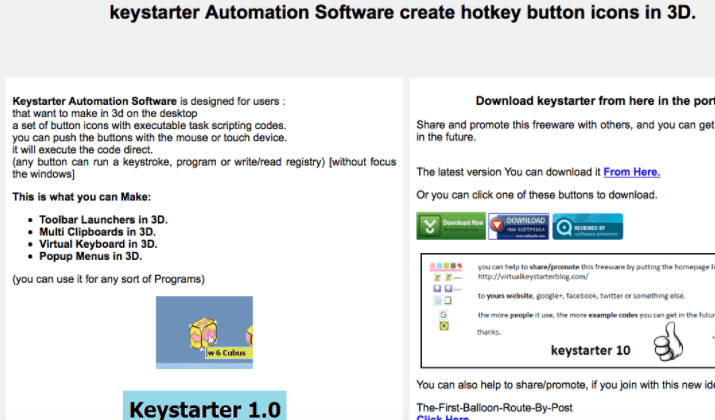The width and height of the screenshot is (715, 420).
Task: Click the text 'Toolbar Launchers in 3D.'
Action: [x=104, y=219]
